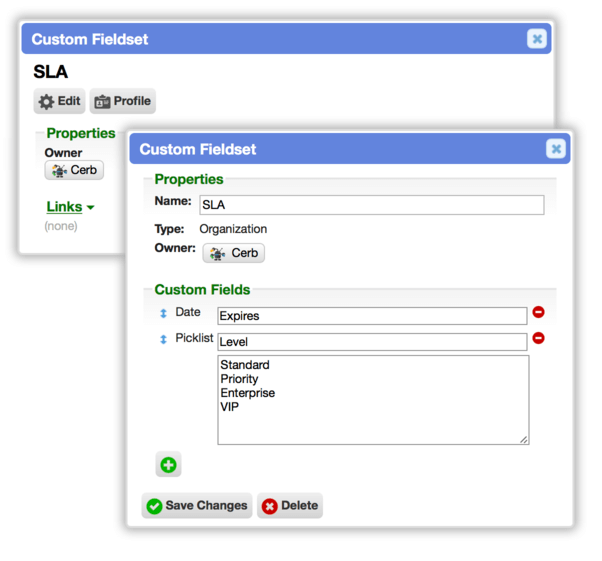The image size is (602, 561).
Task: Click the Links heading link
Action: pyautogui.click(x=64, y=207)
